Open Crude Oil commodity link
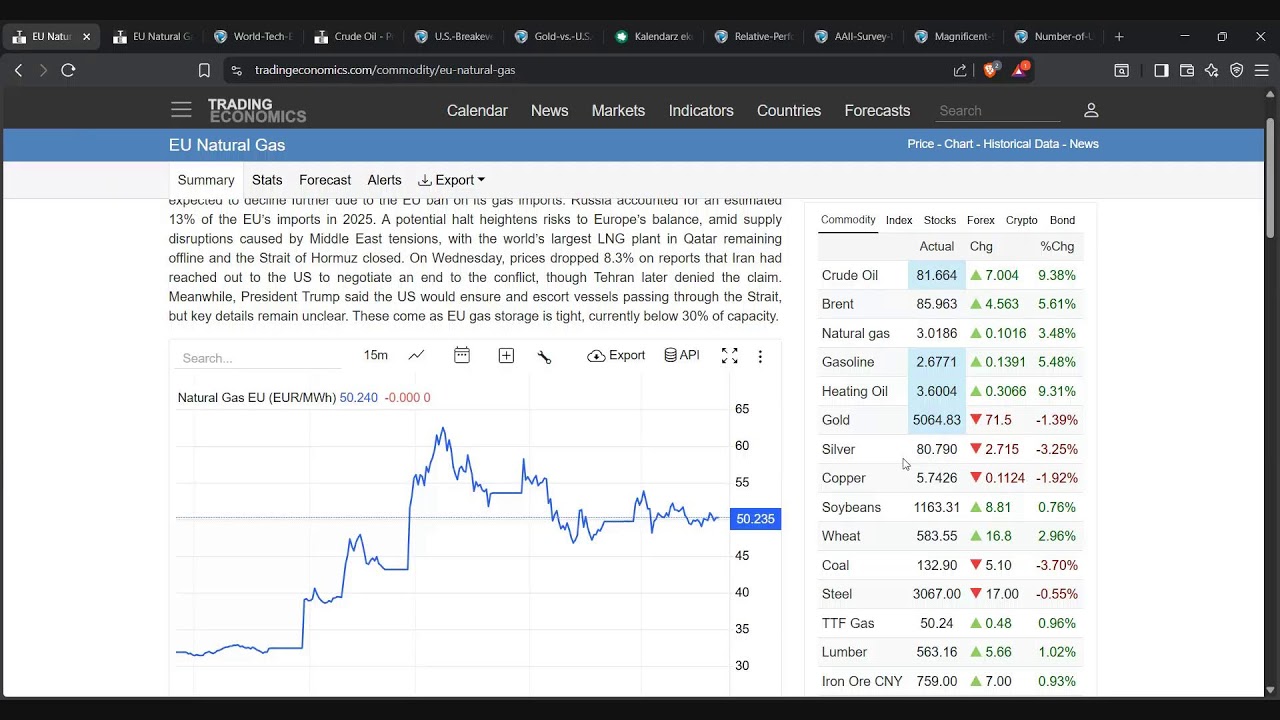Image resolution: width=1280 pixels, height=720 pixels. click(850, 275)
